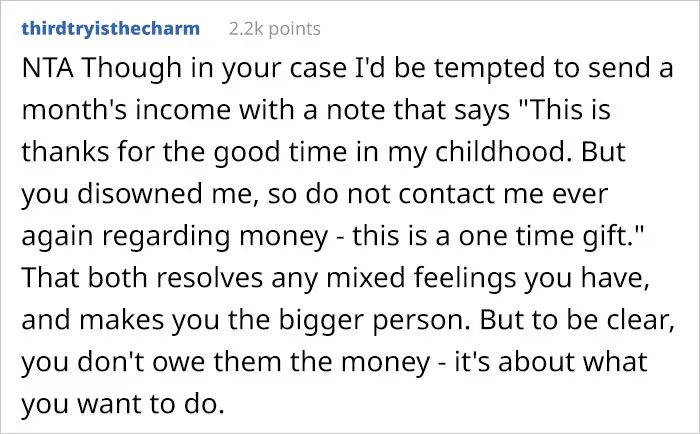Select the phrase month's income
This screenshot has height=434, width=700.
pyautogui.click(x=126, y=109)
